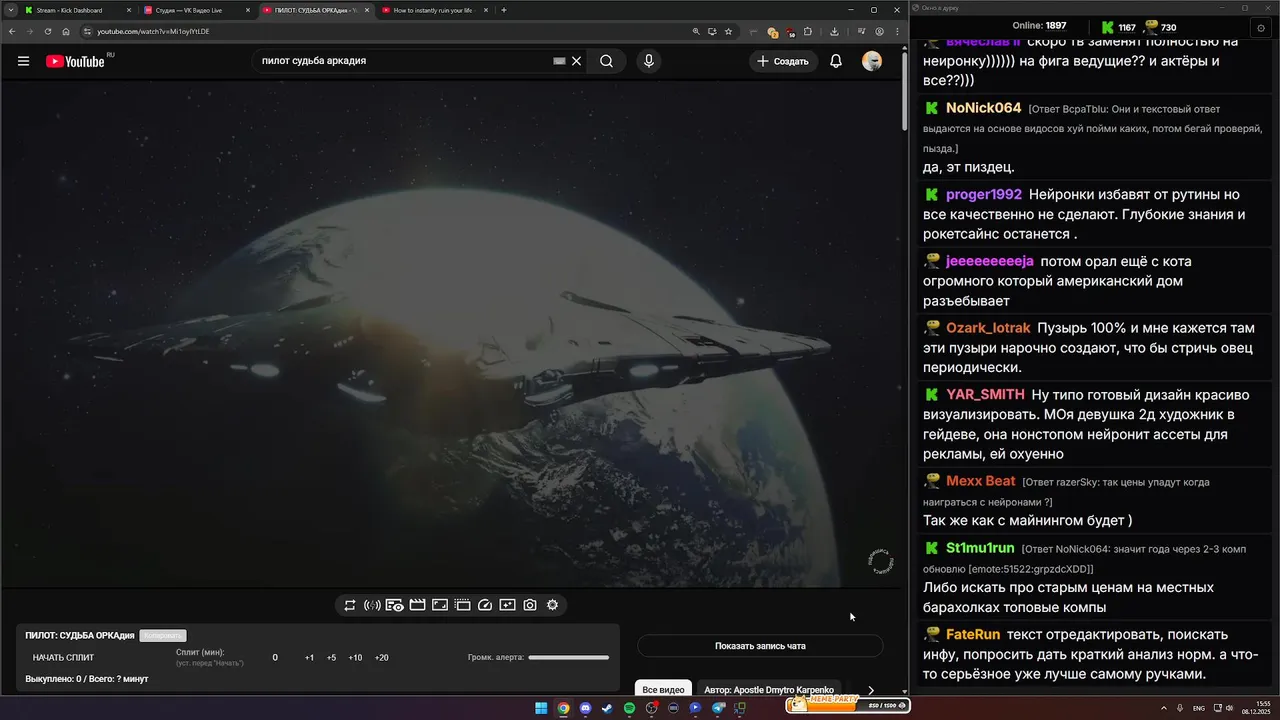
Task: Open YouTube notifications bell
Action: 836,61
